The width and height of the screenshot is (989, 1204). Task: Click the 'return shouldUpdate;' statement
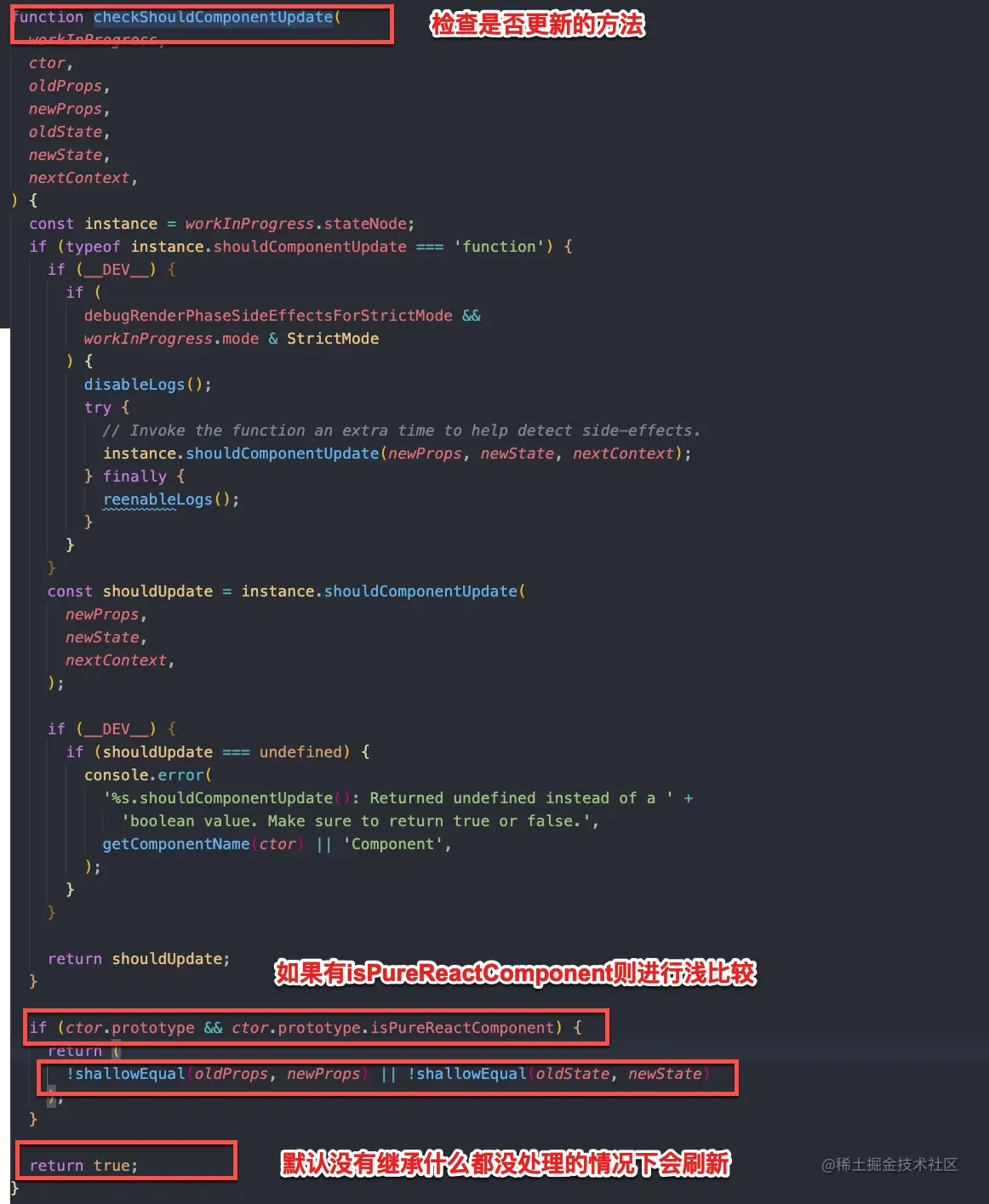coord(139,959)
